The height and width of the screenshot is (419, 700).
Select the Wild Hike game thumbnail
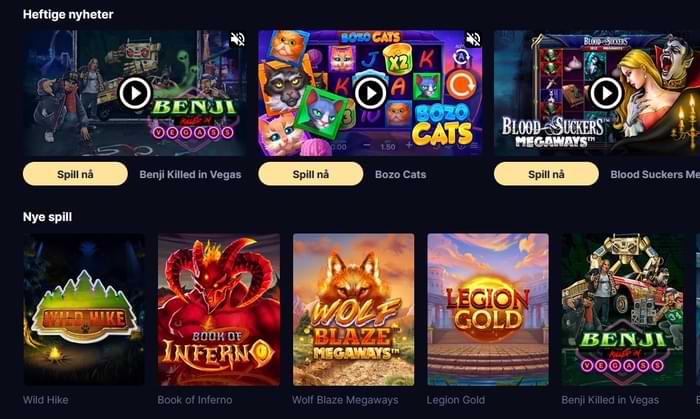[x=84, y=309]
